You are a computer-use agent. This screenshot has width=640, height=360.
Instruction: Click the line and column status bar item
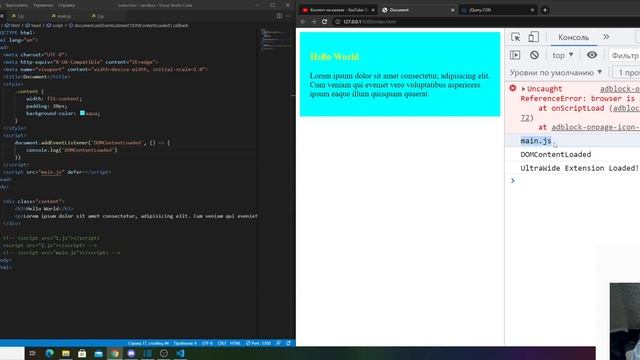pyautogui.click(x=149, y=343)
